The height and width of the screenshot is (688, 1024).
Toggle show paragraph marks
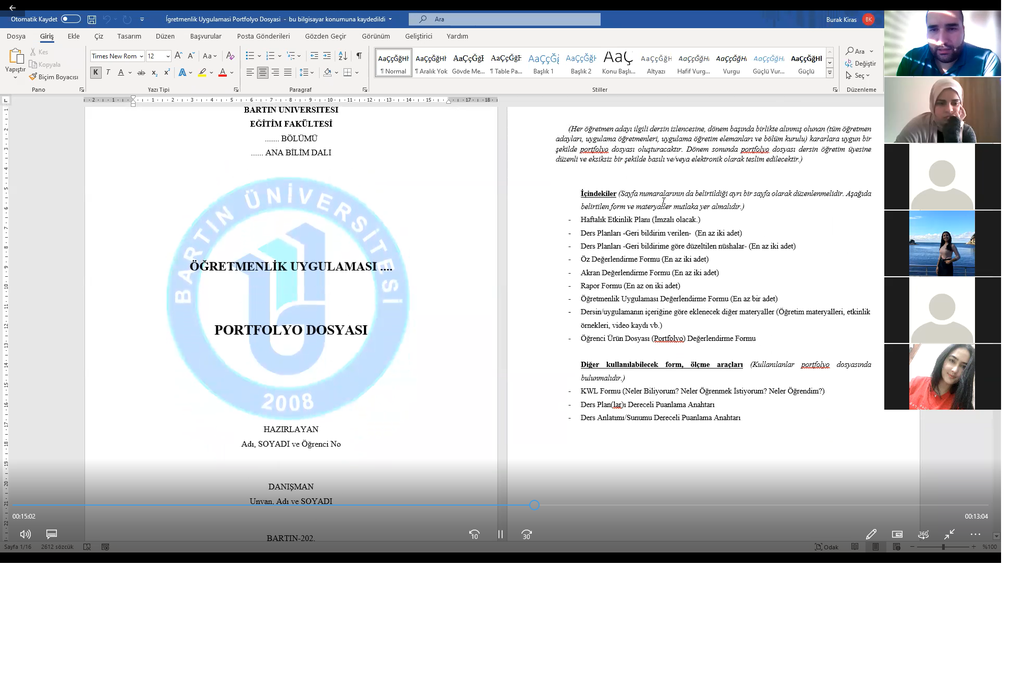pyautogui.click(x=359, y=56)
